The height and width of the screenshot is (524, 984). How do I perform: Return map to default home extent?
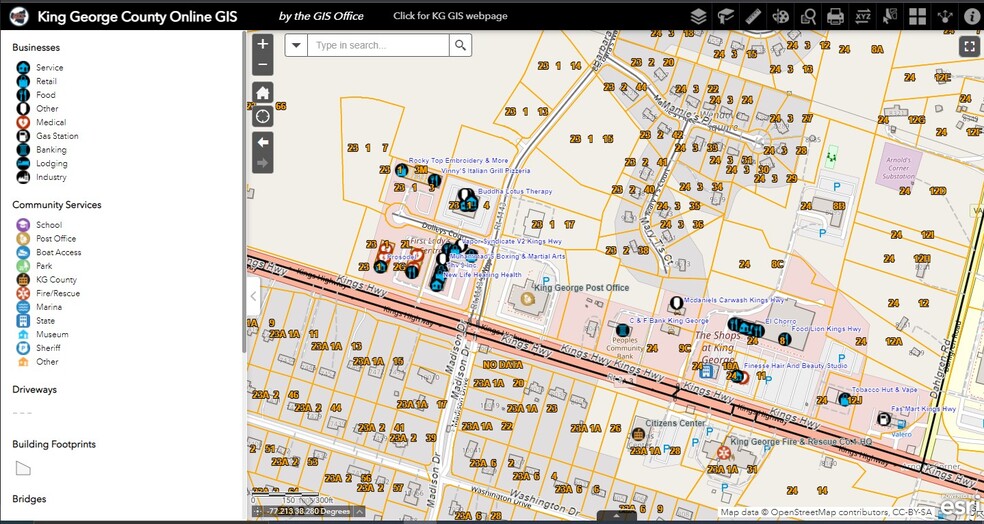[x=263, y=93]
